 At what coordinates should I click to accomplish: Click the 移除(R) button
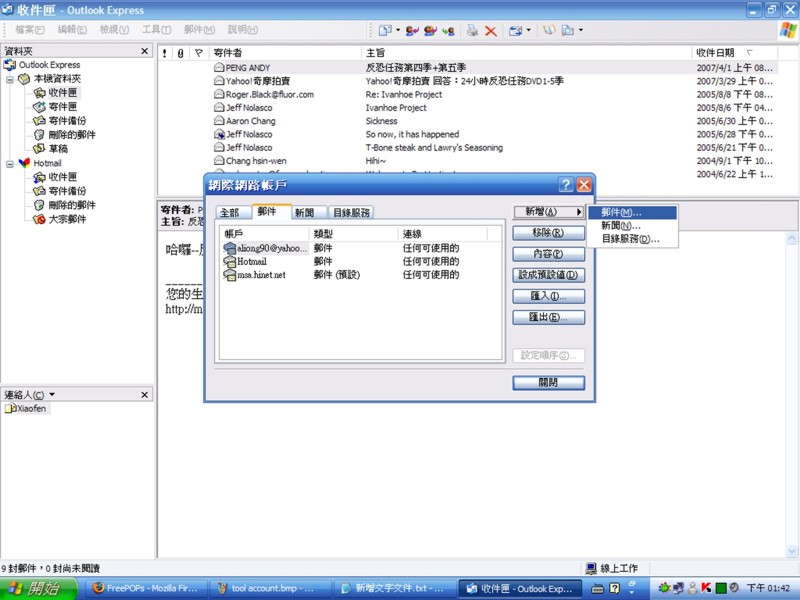(x=548, y=233)
